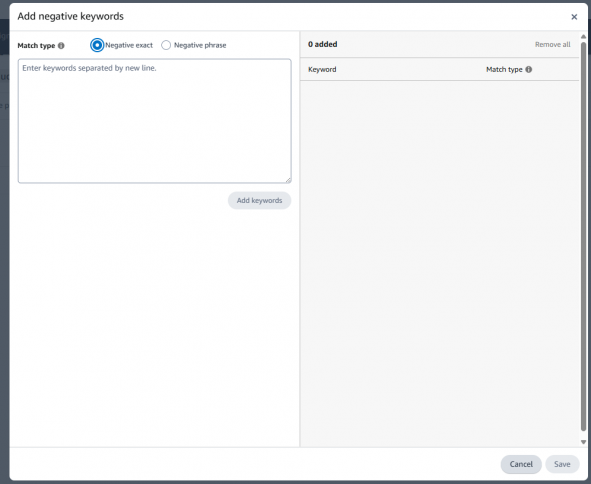This screenshot has width=591, height=484.
Task: Click the 'Add negative keywords' dialog title
Action: pos(70,16)
